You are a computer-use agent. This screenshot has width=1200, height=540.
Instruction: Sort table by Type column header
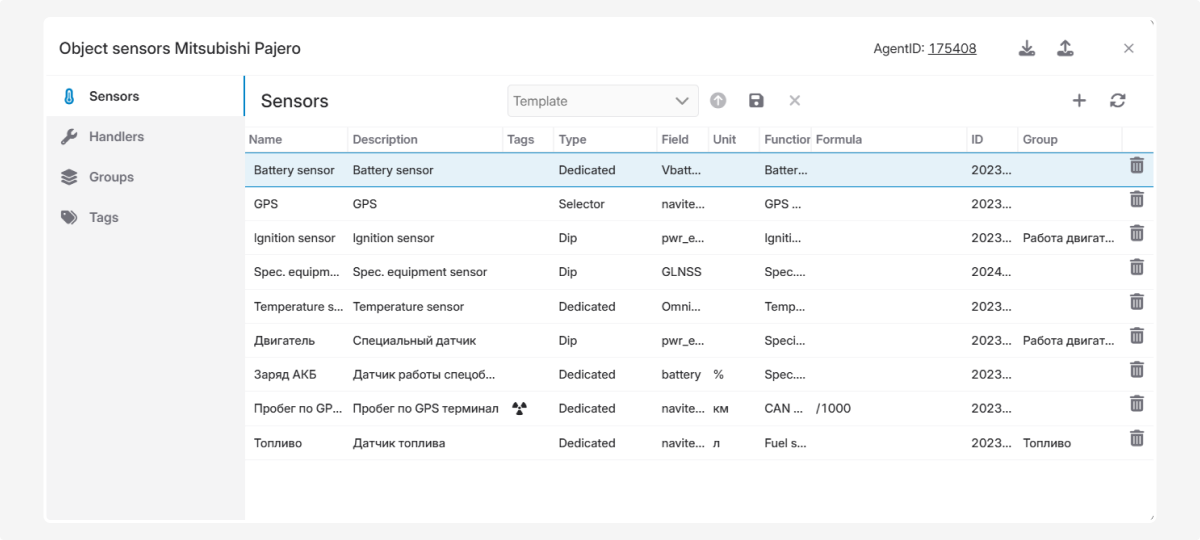pos(573,139)
